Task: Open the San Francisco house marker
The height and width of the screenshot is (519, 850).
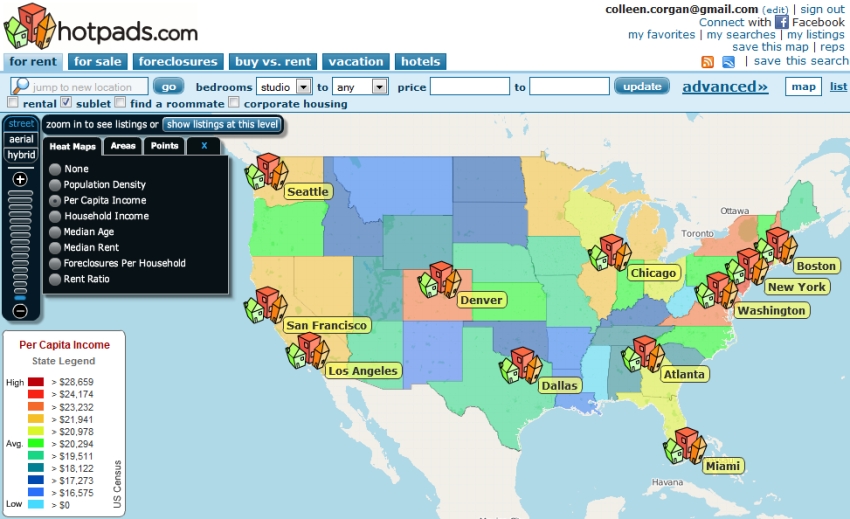Action: point(266,305)
